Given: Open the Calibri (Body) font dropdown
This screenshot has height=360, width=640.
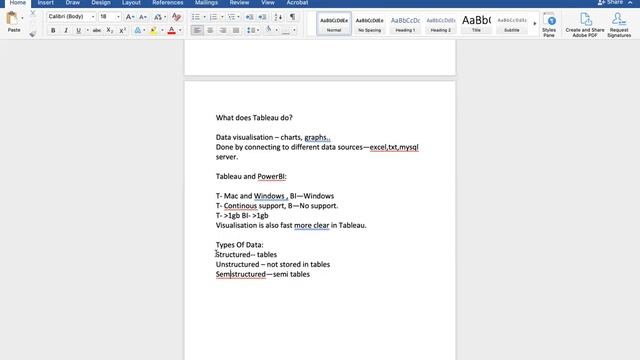Looking at the screenshot, I should (93, 17).
